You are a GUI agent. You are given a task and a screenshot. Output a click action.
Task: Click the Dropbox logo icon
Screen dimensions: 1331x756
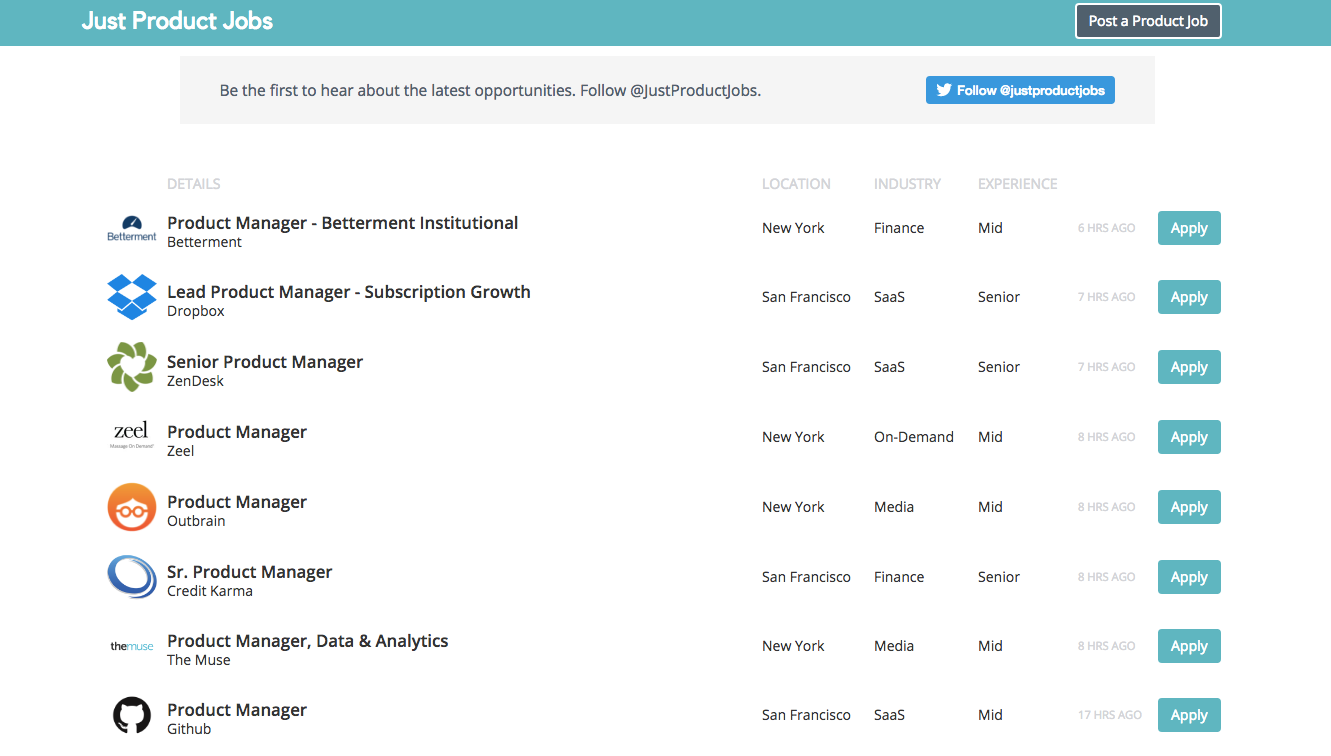[x=132, y=297]
